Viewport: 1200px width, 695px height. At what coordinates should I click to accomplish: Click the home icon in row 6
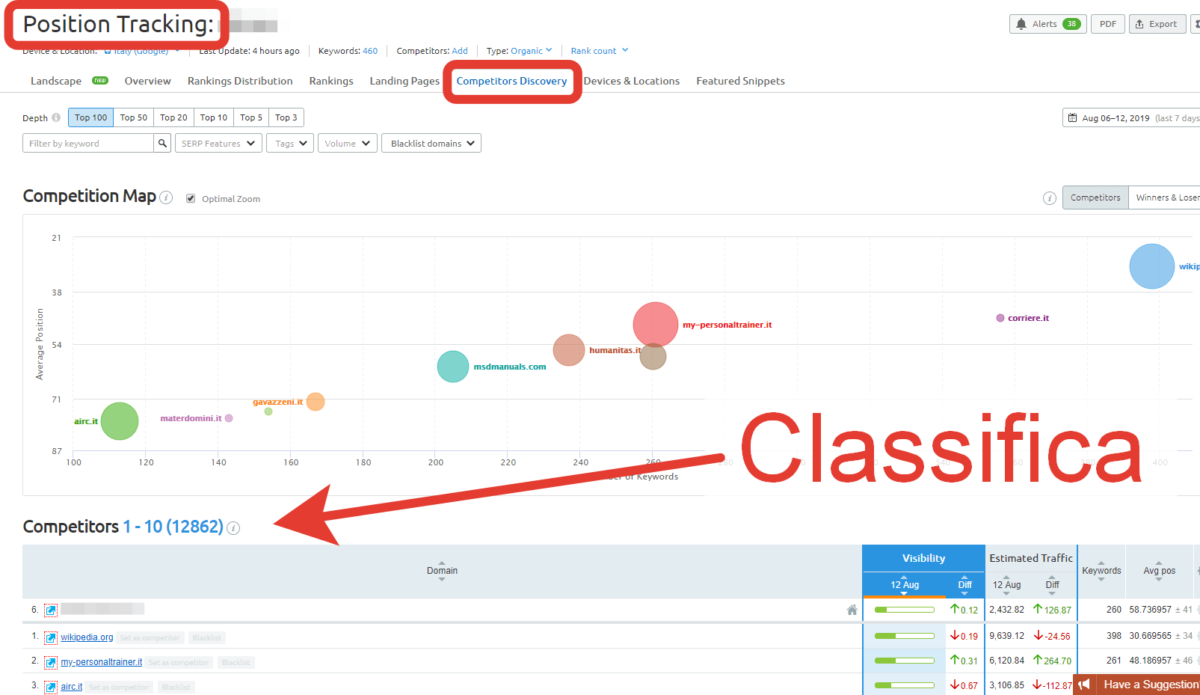tap(852, 609)
